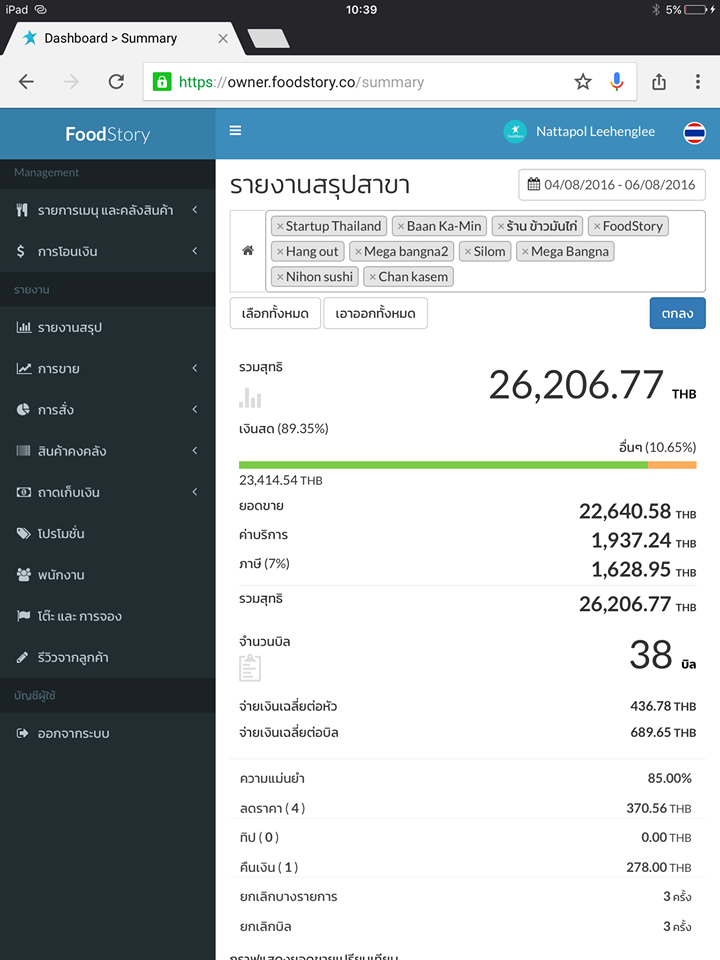The image size is (720, 960).
Task: Remove the Startup Thailand branch tag
Action: [x=280, y=227]
